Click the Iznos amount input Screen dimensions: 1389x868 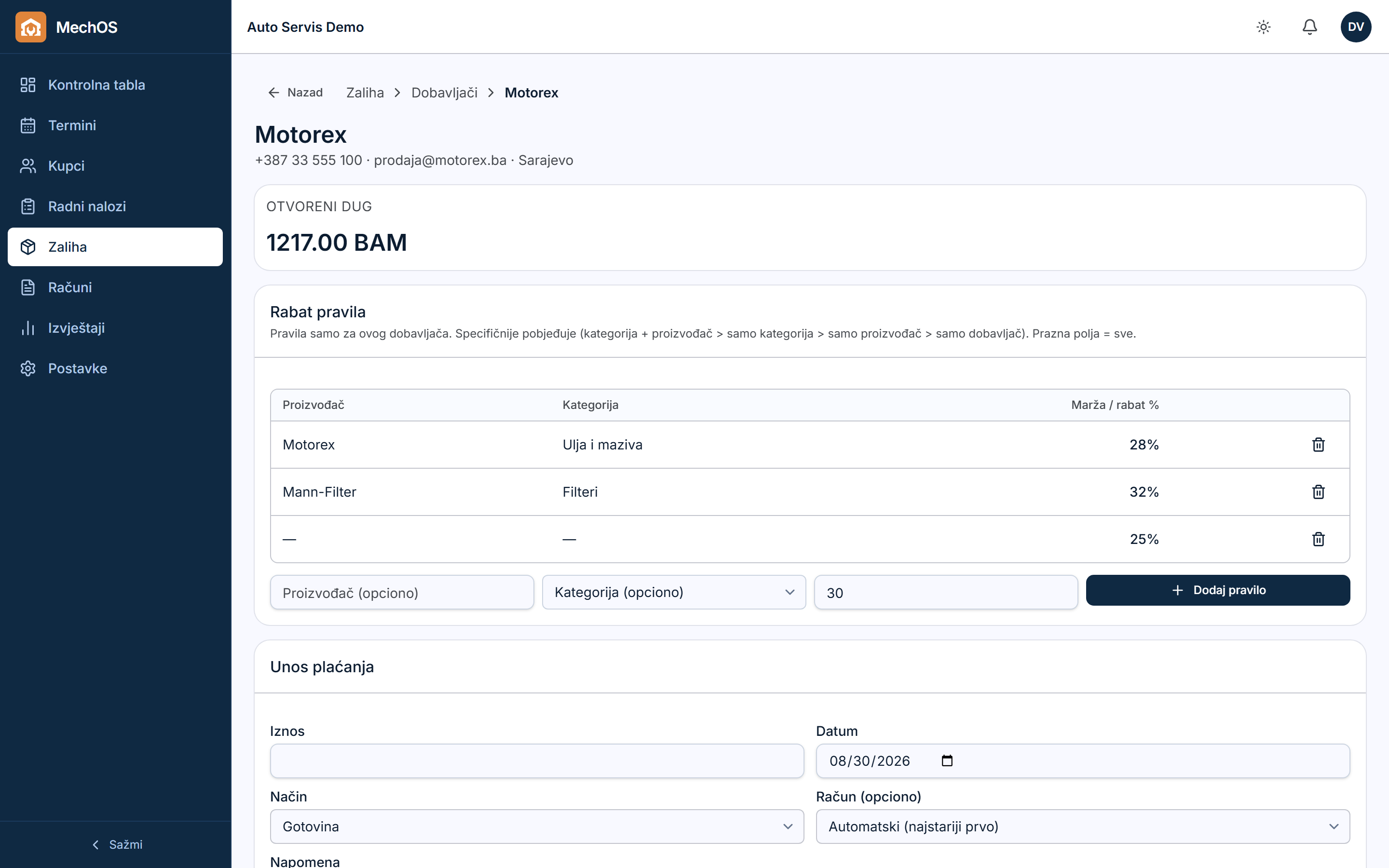pos(537,761)
